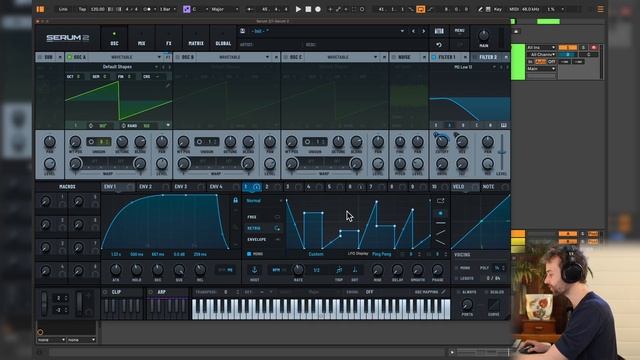Click the OSC MAPPING pencil icon
This screenshot has width=640, height=360.
click(x=443, y=292)
